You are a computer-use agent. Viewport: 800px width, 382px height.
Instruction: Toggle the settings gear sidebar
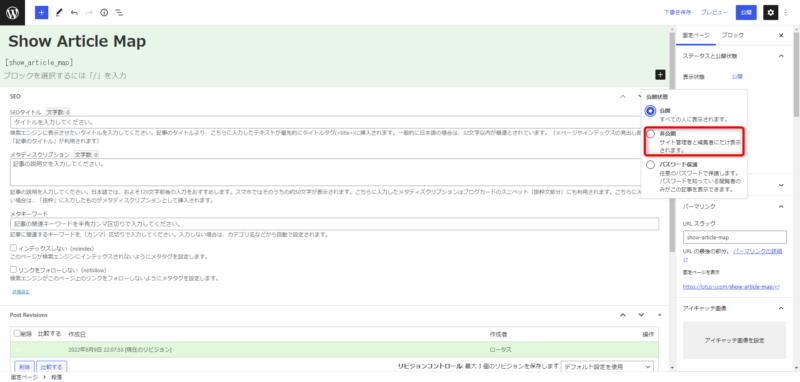(x=770, y=12)
